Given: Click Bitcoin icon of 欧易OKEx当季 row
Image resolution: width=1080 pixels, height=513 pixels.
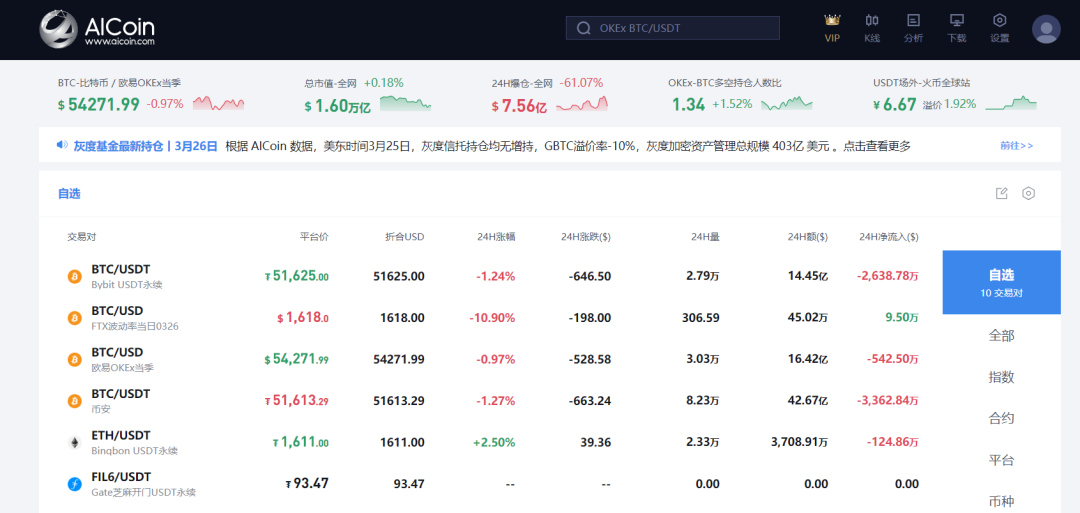Looking at the screenshot, I should pyautogui.click(x=74, y=359).
